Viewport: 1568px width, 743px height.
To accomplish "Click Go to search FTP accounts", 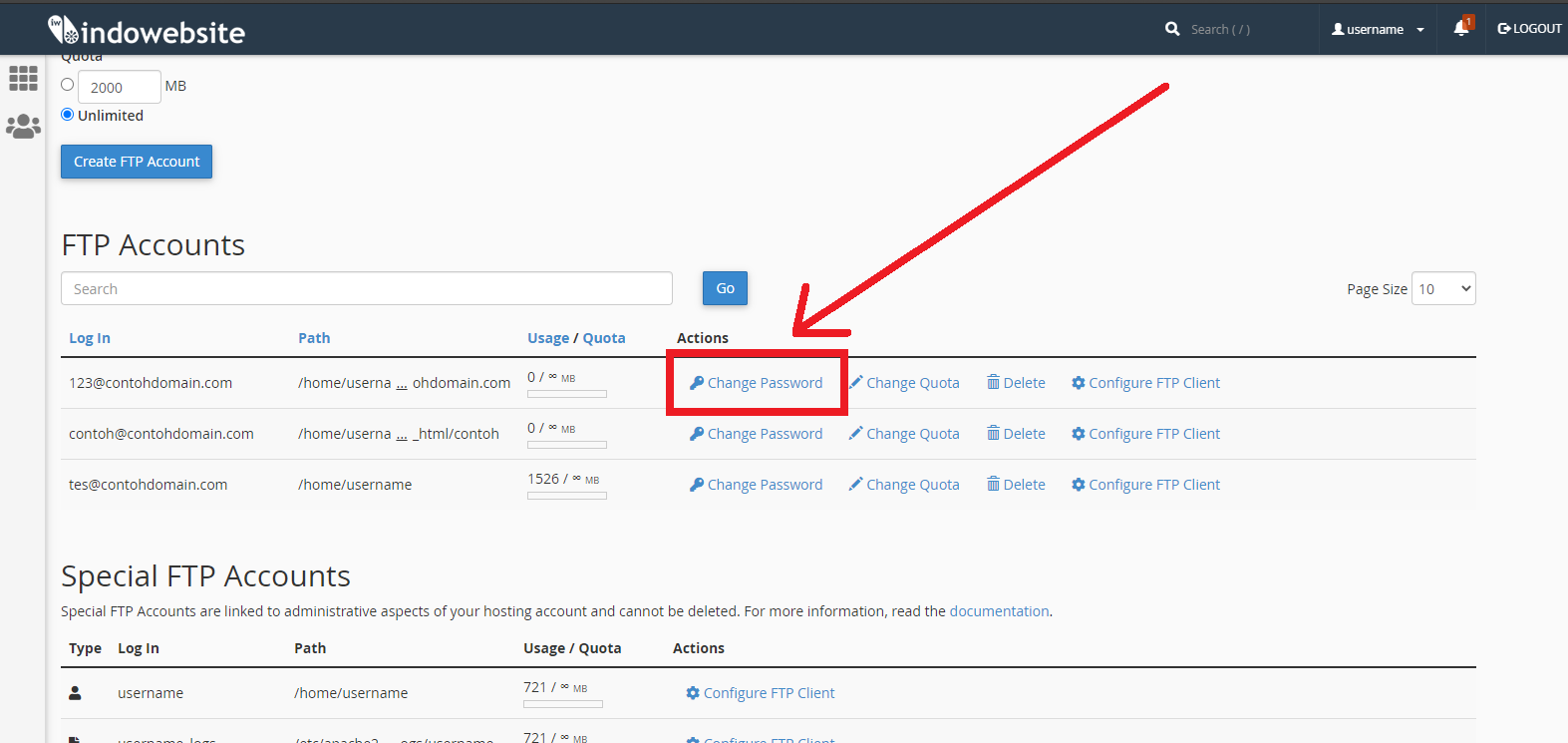I will click(725, 288).
